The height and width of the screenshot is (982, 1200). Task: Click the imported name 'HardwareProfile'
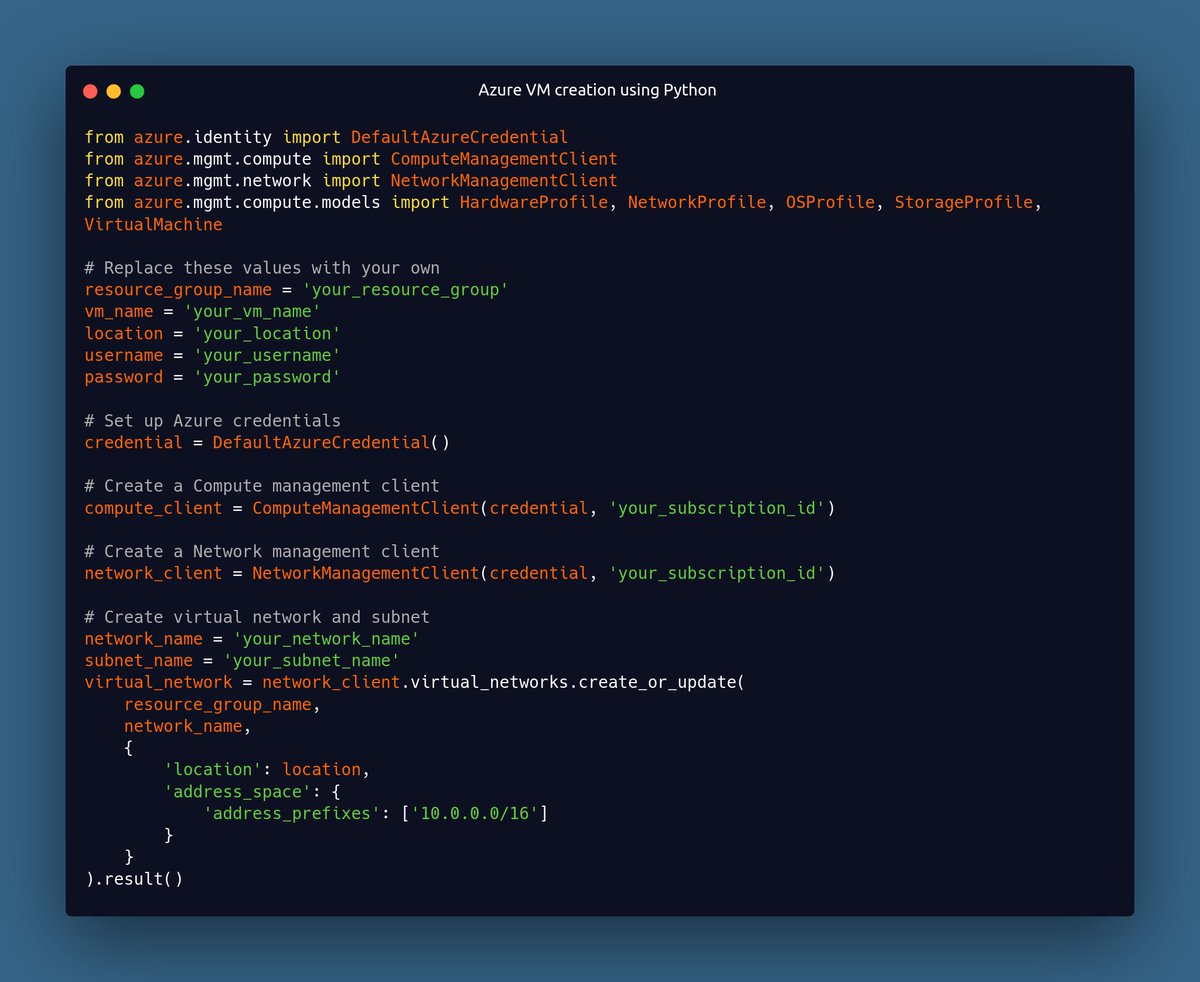[534, 203]
